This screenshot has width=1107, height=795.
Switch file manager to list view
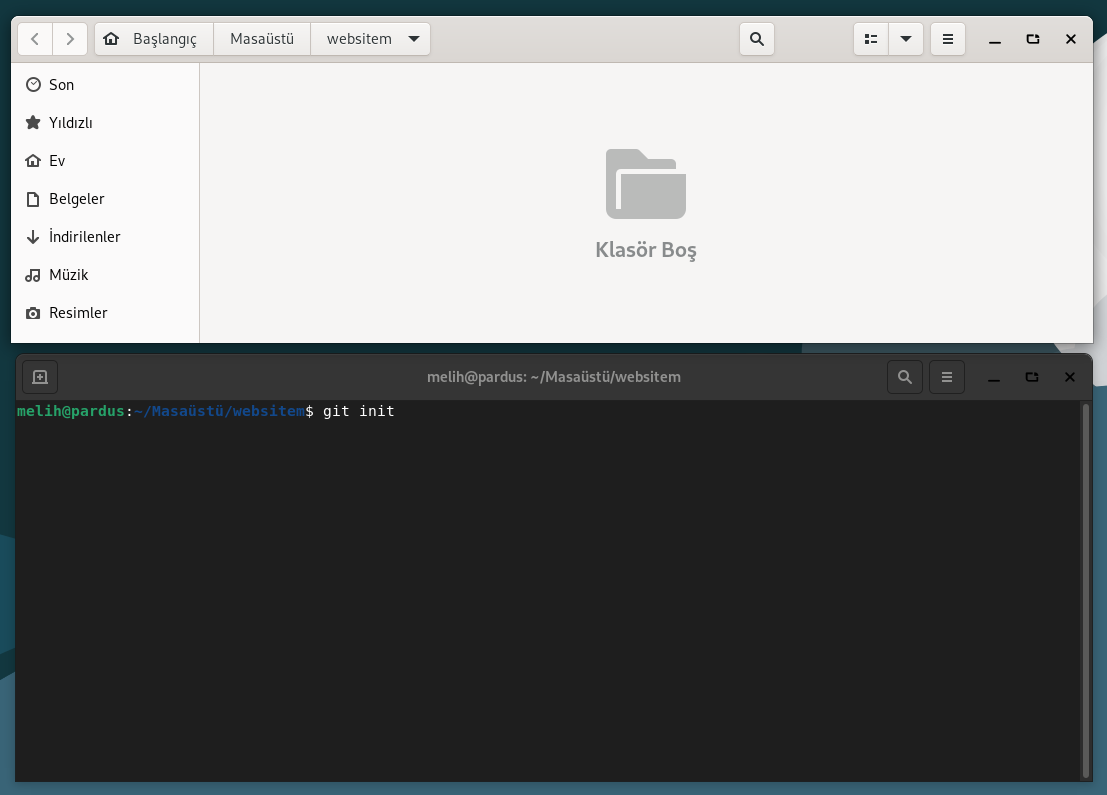click(871, 39)
